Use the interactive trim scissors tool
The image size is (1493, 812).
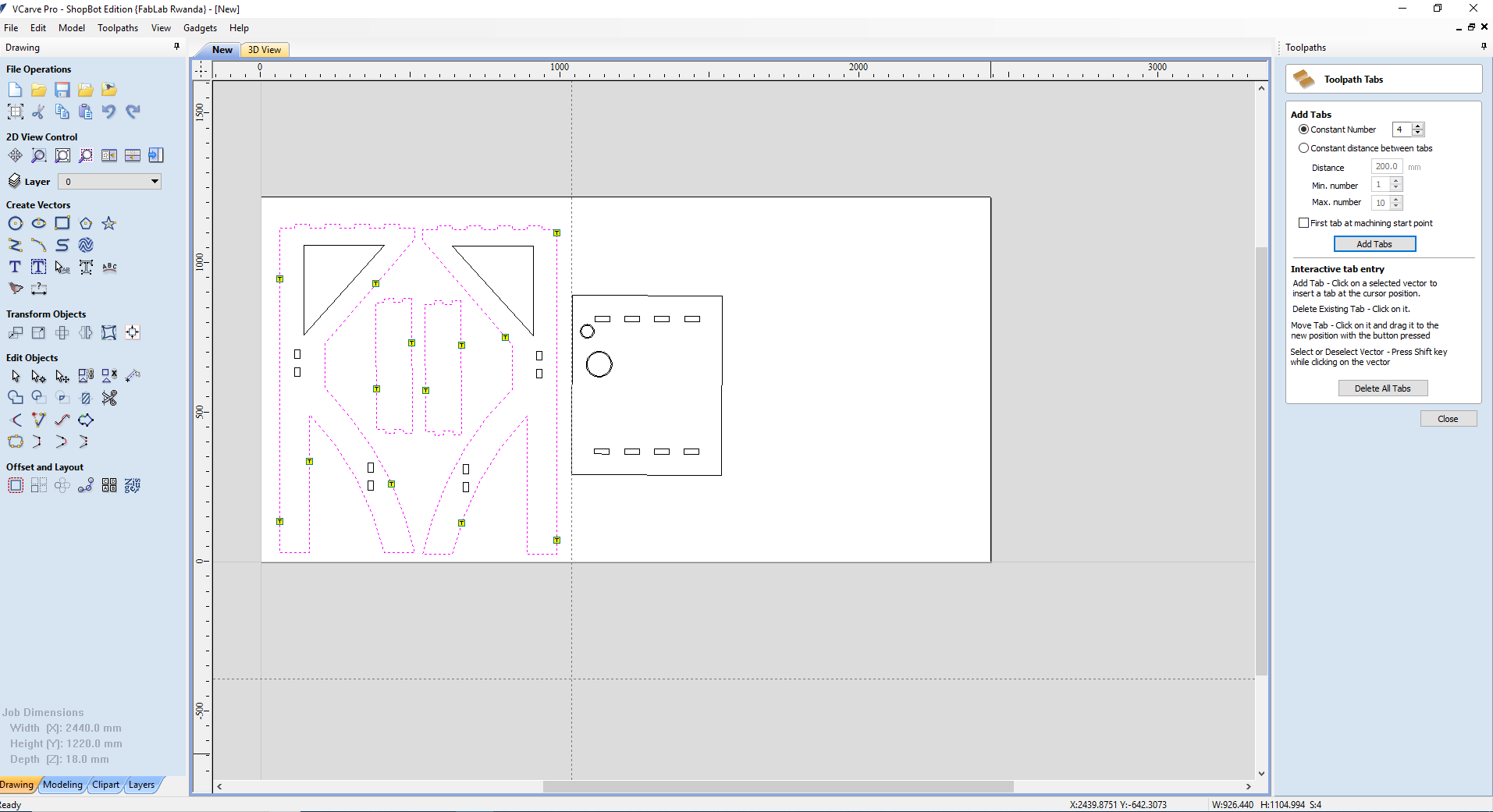tap(109, 398)
